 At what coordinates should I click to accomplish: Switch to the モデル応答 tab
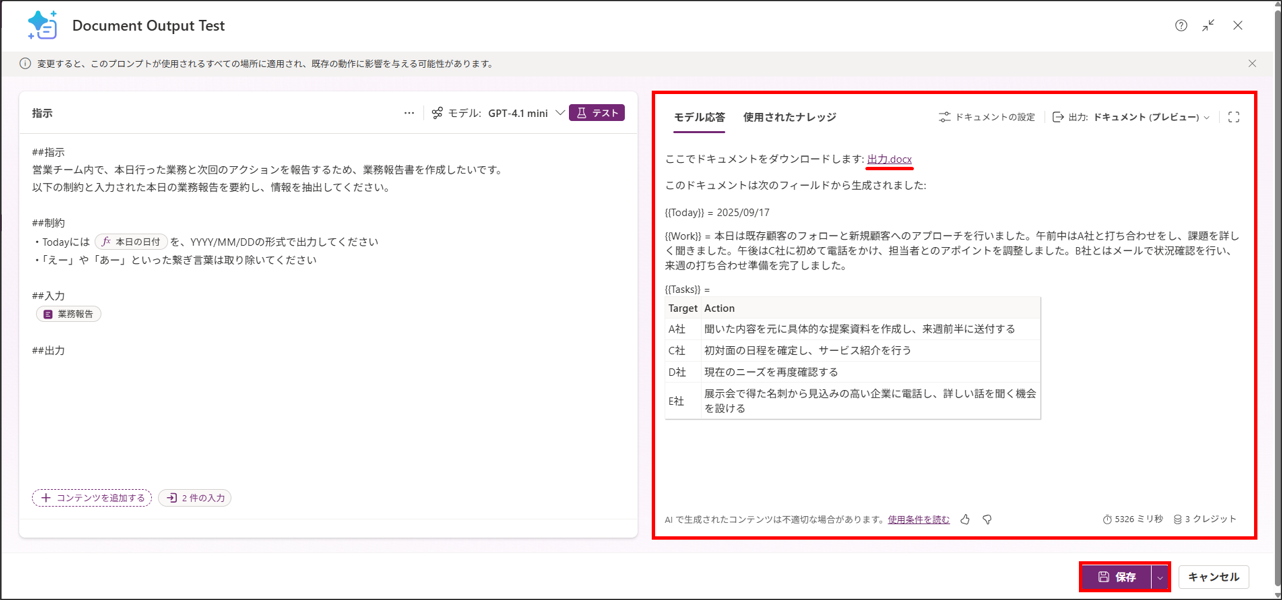tap(699, 117)
